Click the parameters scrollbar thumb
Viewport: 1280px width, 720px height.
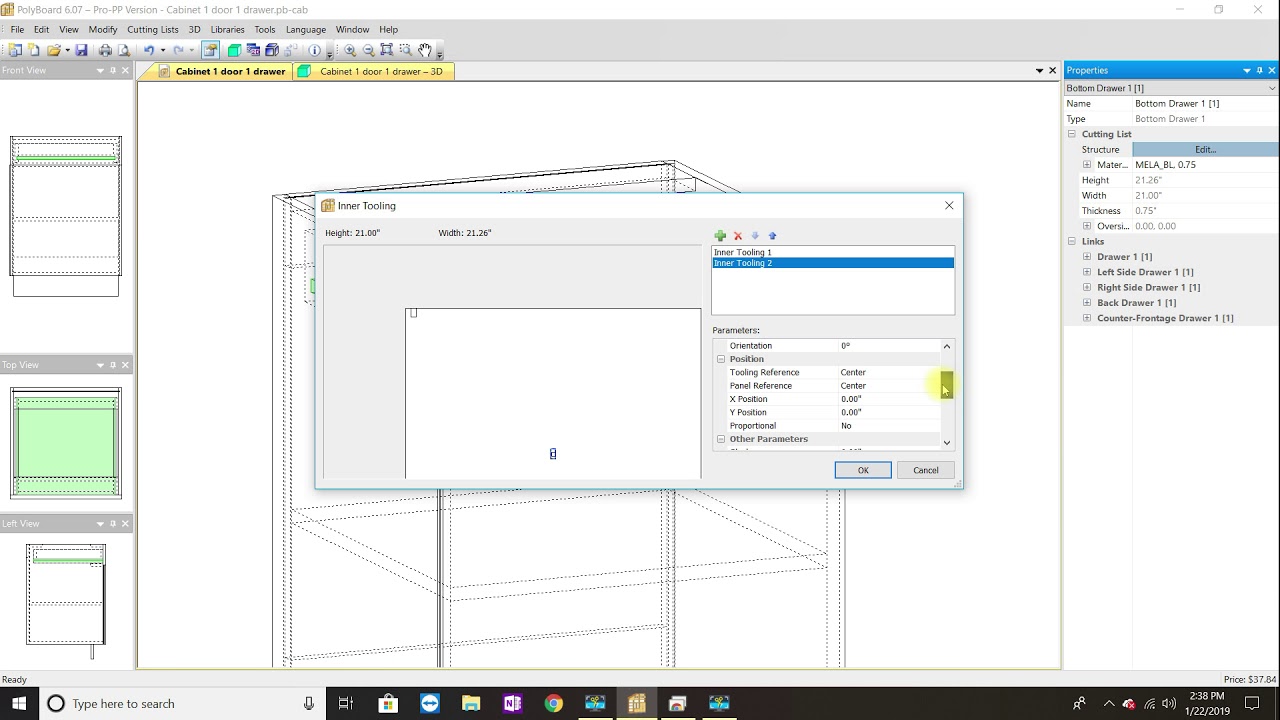(947, 384)
